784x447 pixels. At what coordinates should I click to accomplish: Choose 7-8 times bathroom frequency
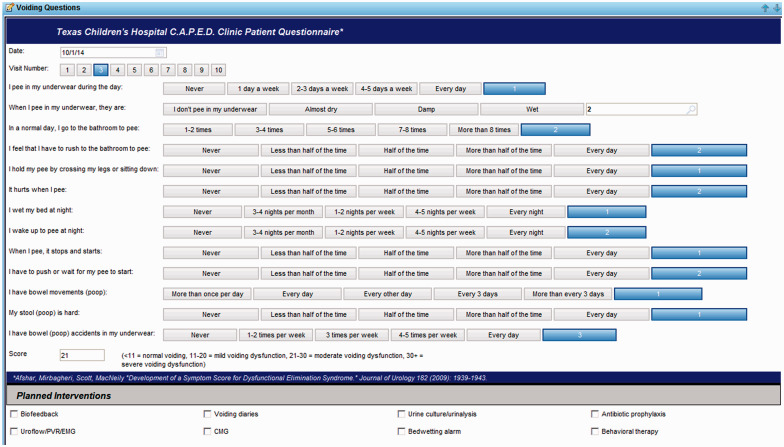[412, 130]
